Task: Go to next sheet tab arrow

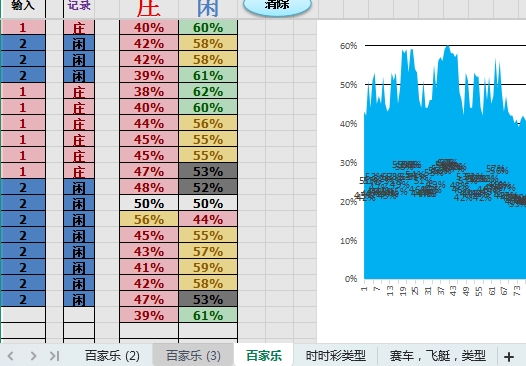Action: tap(33, 356)
